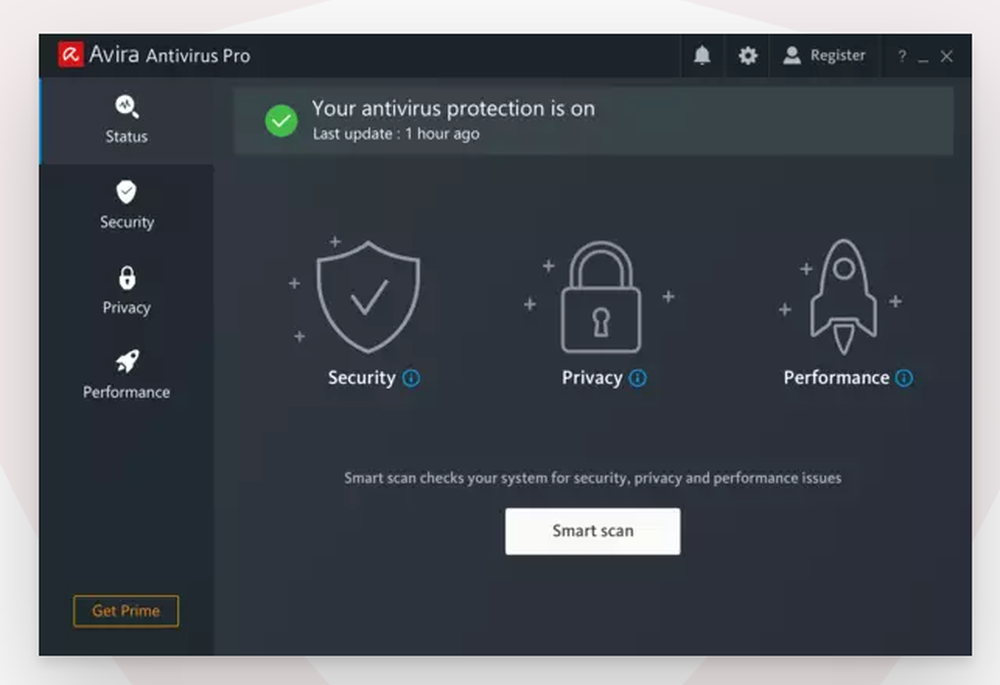Click the large Privacy padlock icon
This screenshot has width=1000, height=685.
pos(600,298)
